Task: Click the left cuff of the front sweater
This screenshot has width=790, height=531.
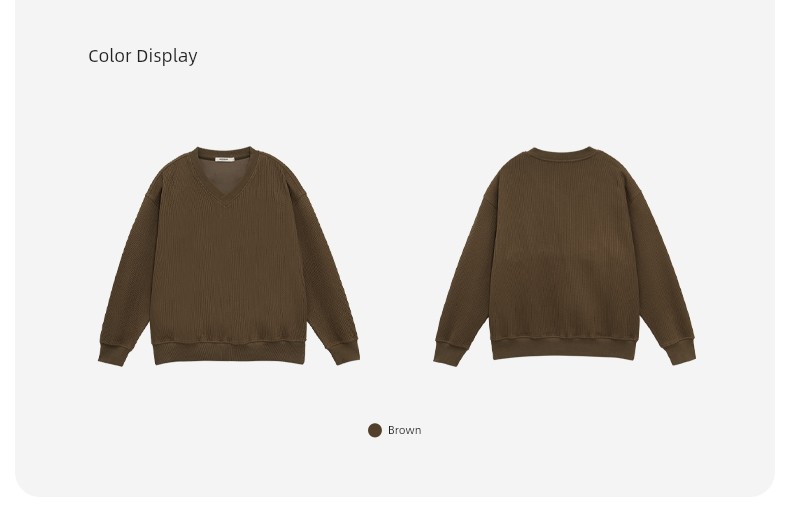Action: pos(113,355)
